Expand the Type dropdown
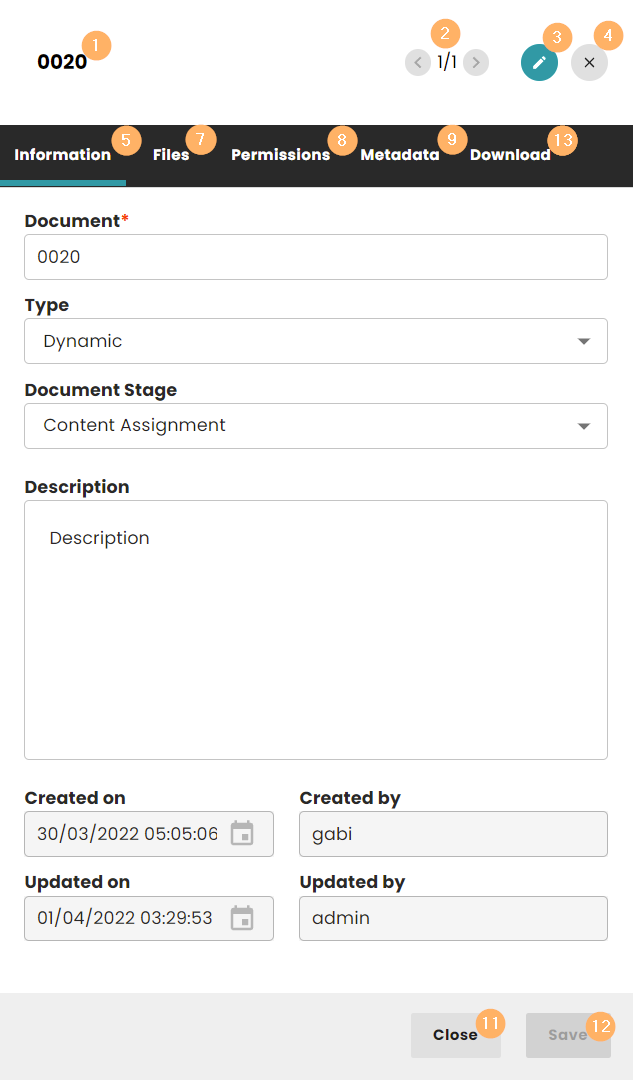633x1080 pixels. tap(300, 341)
